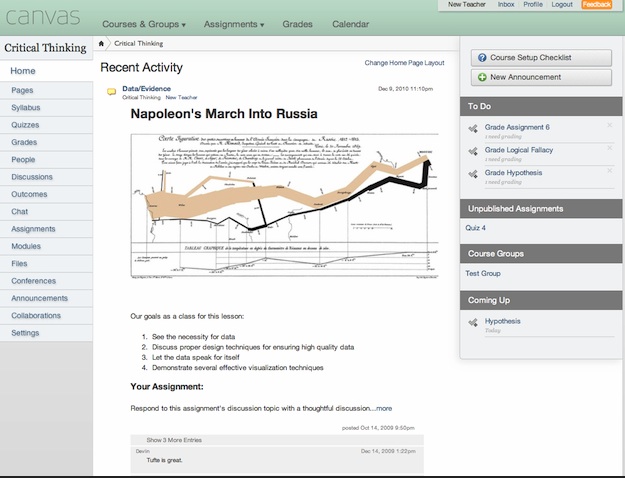Open Outcomes in course sidebar
Screen dimensions: 625x478
point(46,194)
